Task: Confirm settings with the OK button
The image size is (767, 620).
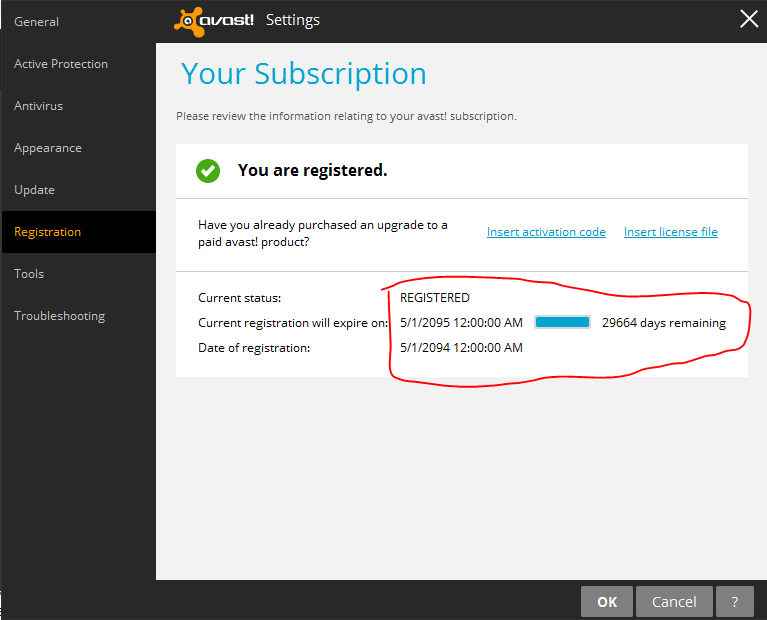Action: (x=607, y=601)
